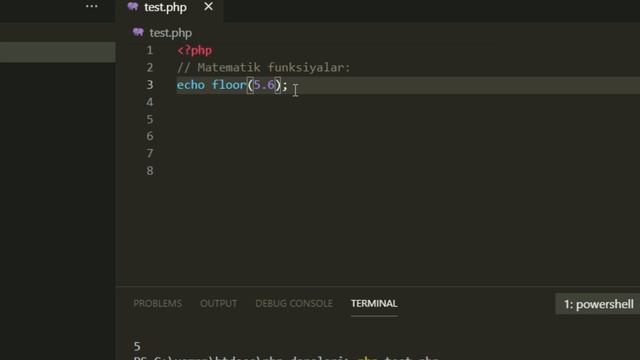
Task: Click line number 5 in the gutter
Action: tap(150, 119)
